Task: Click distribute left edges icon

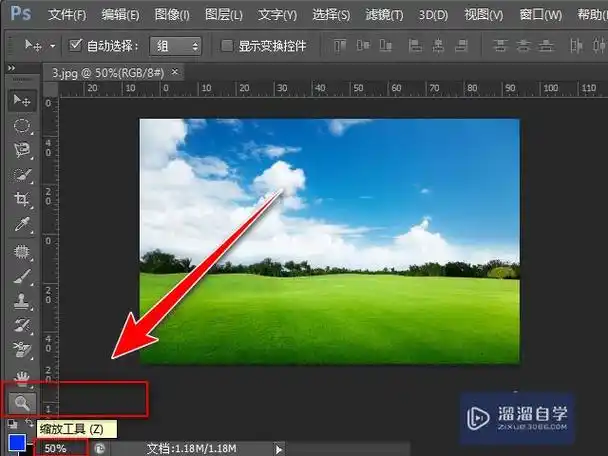Action: (576, 46)
